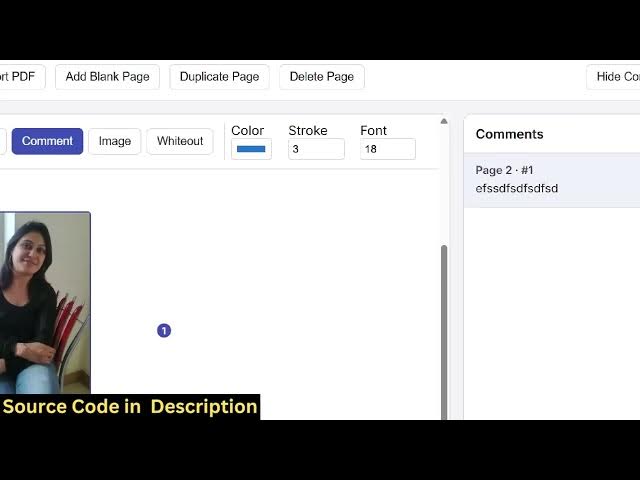The height and width of the screenshot is (480, 640).
Task: Click the partially visible Export PDF button
Action: 20,77
